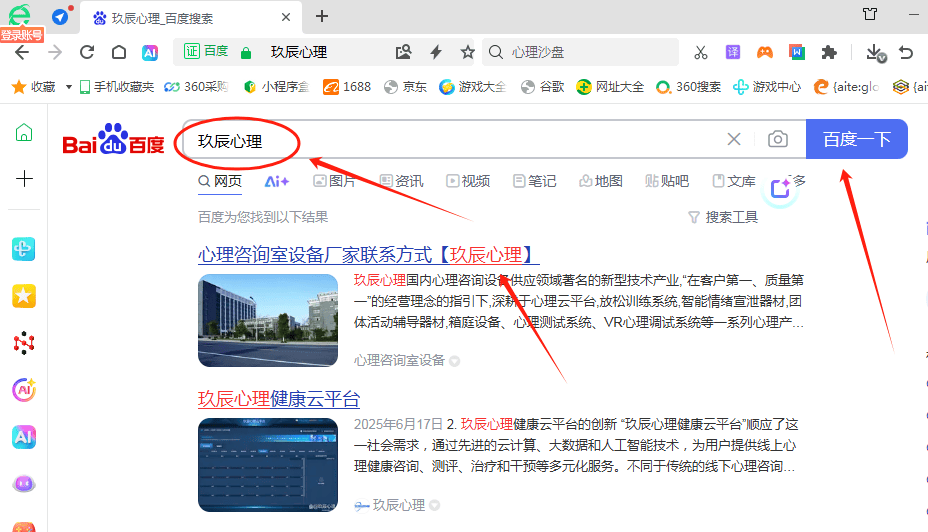Open the extensions puzzle icon
This screenshot has width=928, height=532.
click(x=829, y=52)
